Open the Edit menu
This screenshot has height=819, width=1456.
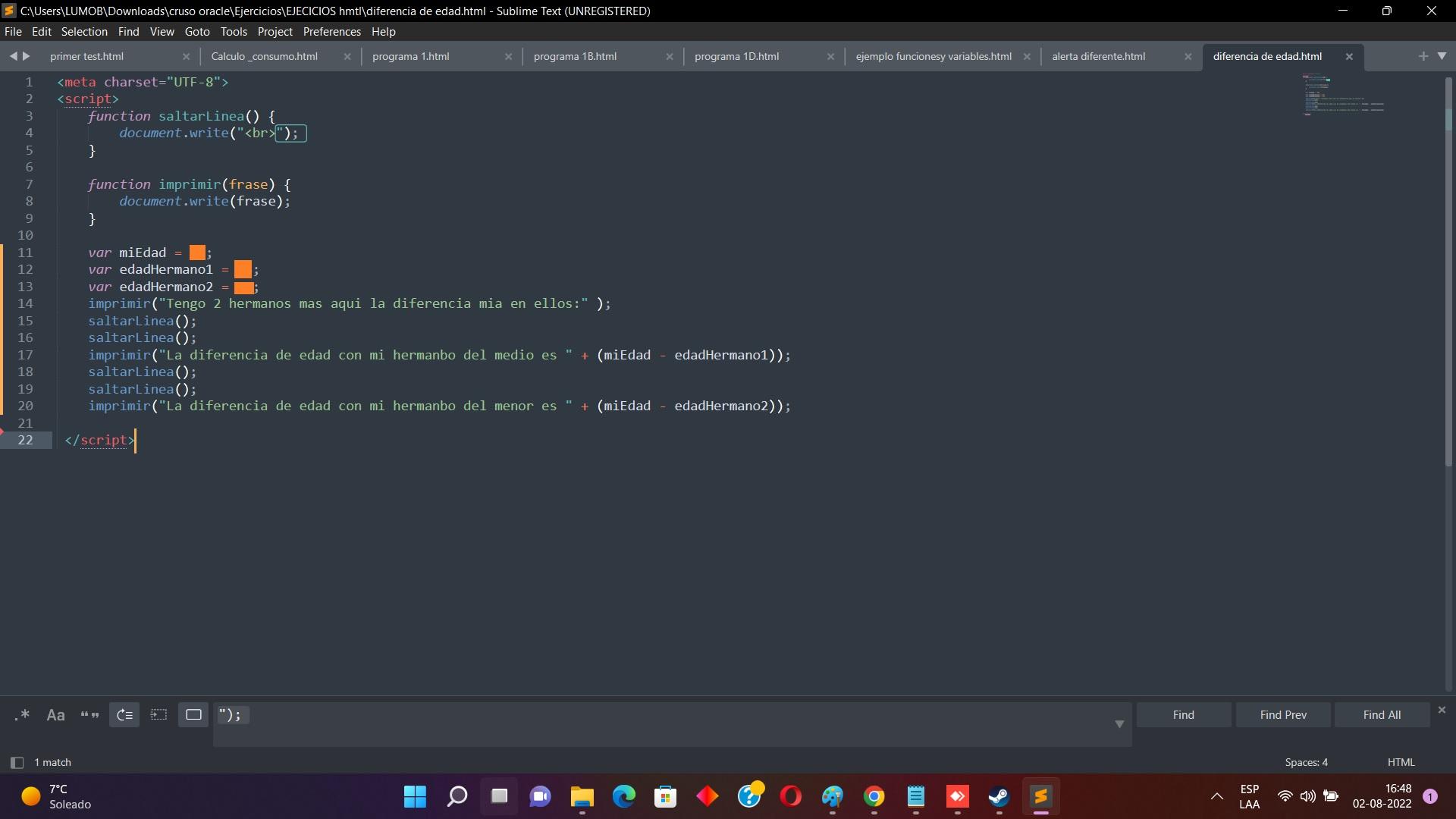pyautogui.click(x=42, y=32)
